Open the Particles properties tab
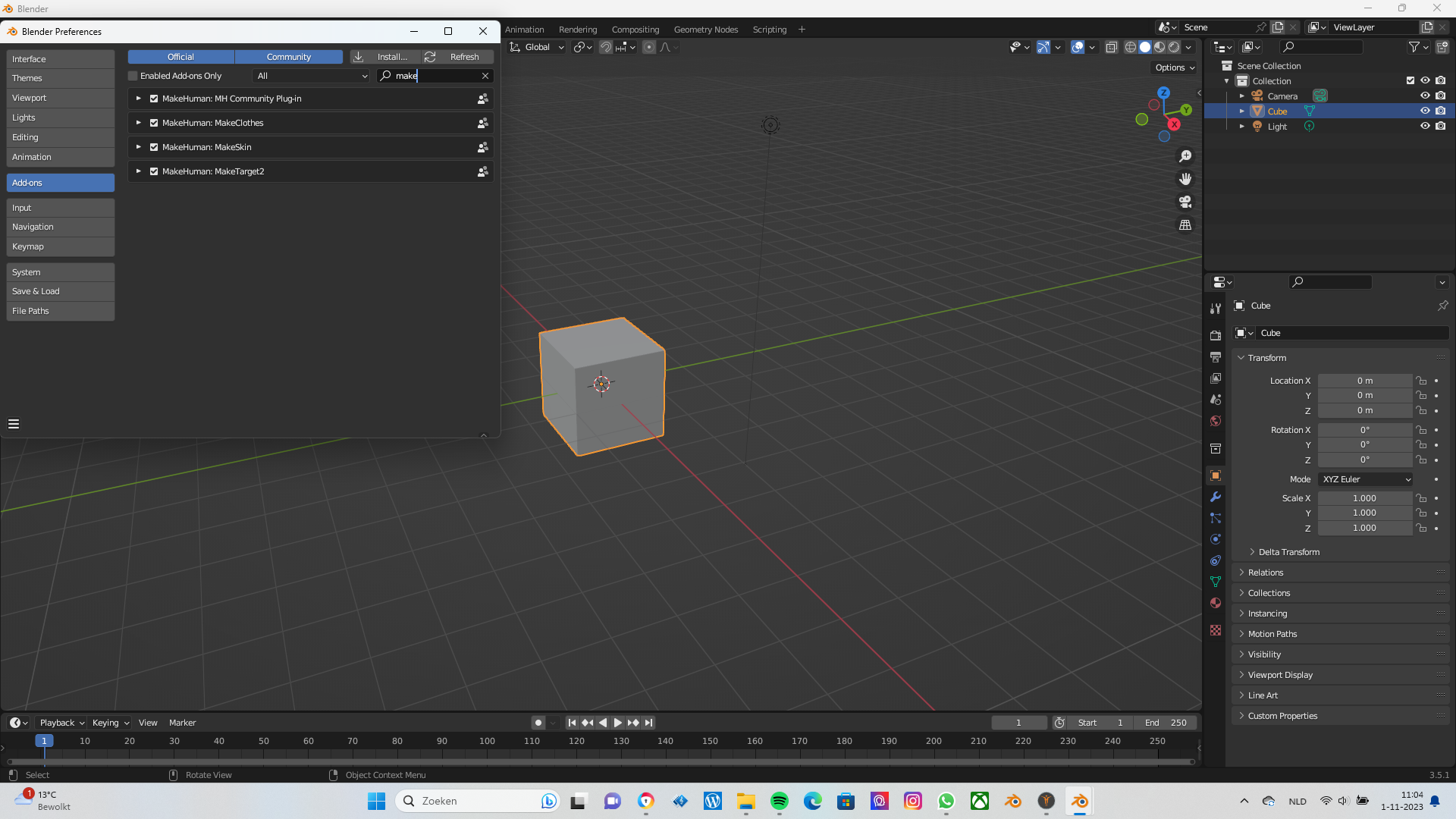Screen dimensions: 1456x819 point(1216,518)
